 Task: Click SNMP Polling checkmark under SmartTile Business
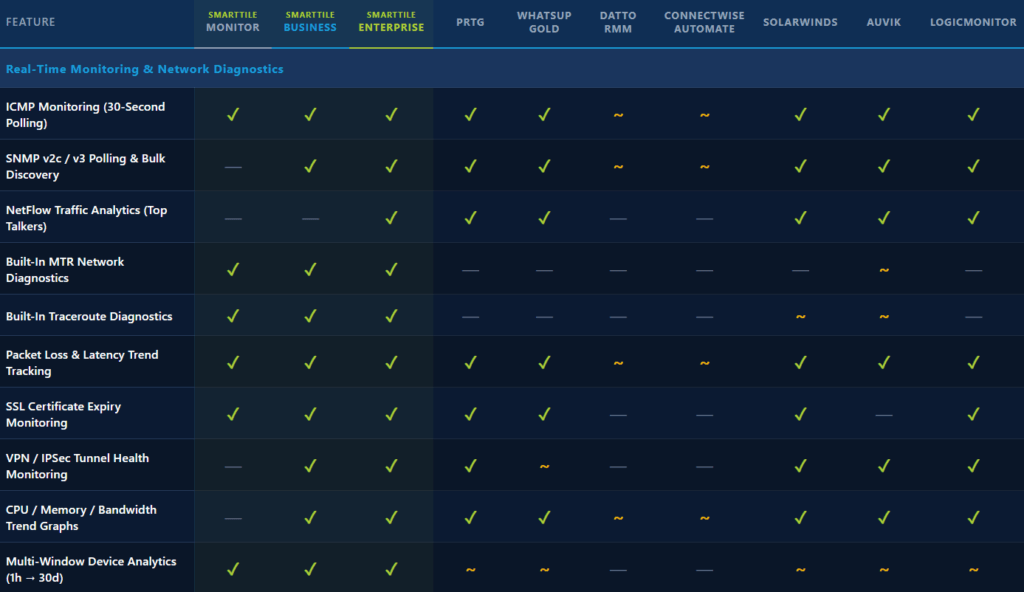(310, 166)
